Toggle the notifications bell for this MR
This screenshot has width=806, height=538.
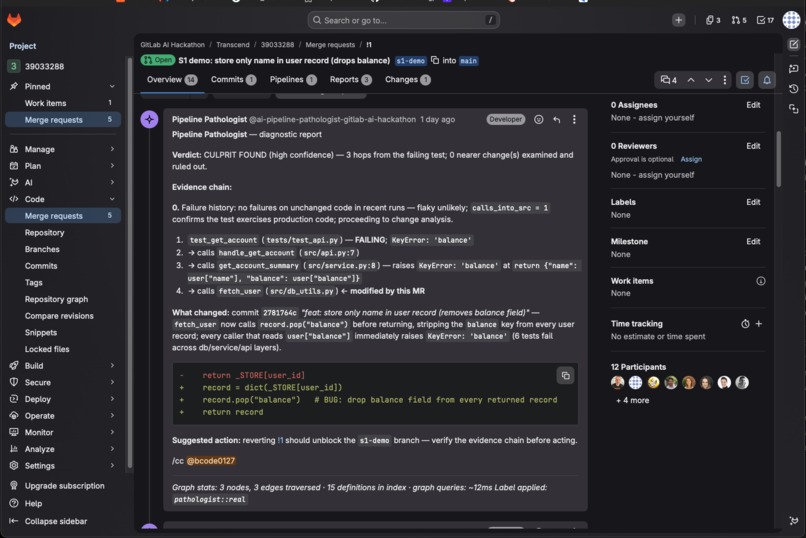pos(767,80)
